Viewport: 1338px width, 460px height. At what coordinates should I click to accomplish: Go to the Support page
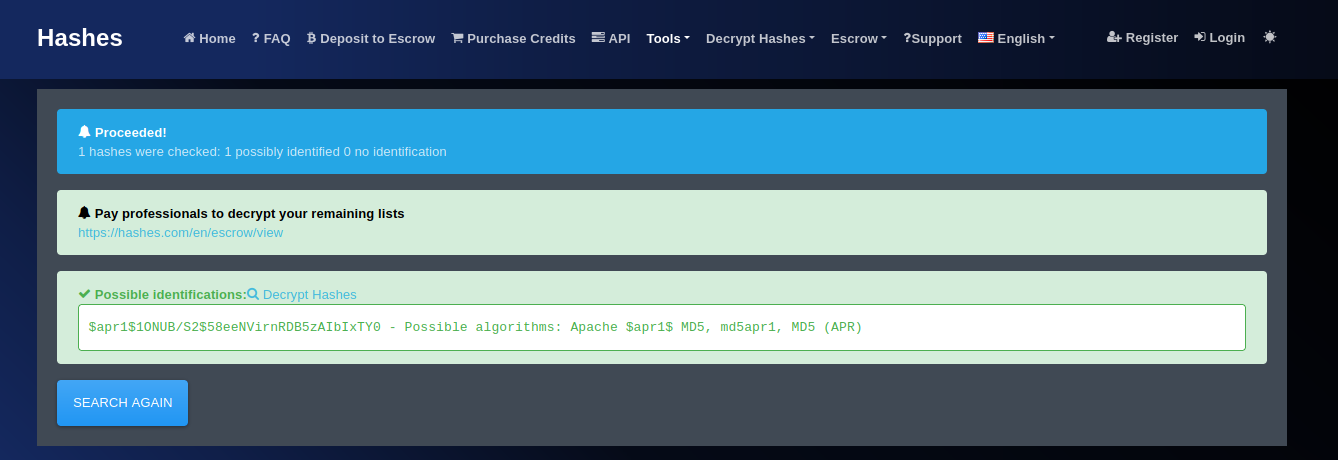[932, 38]
